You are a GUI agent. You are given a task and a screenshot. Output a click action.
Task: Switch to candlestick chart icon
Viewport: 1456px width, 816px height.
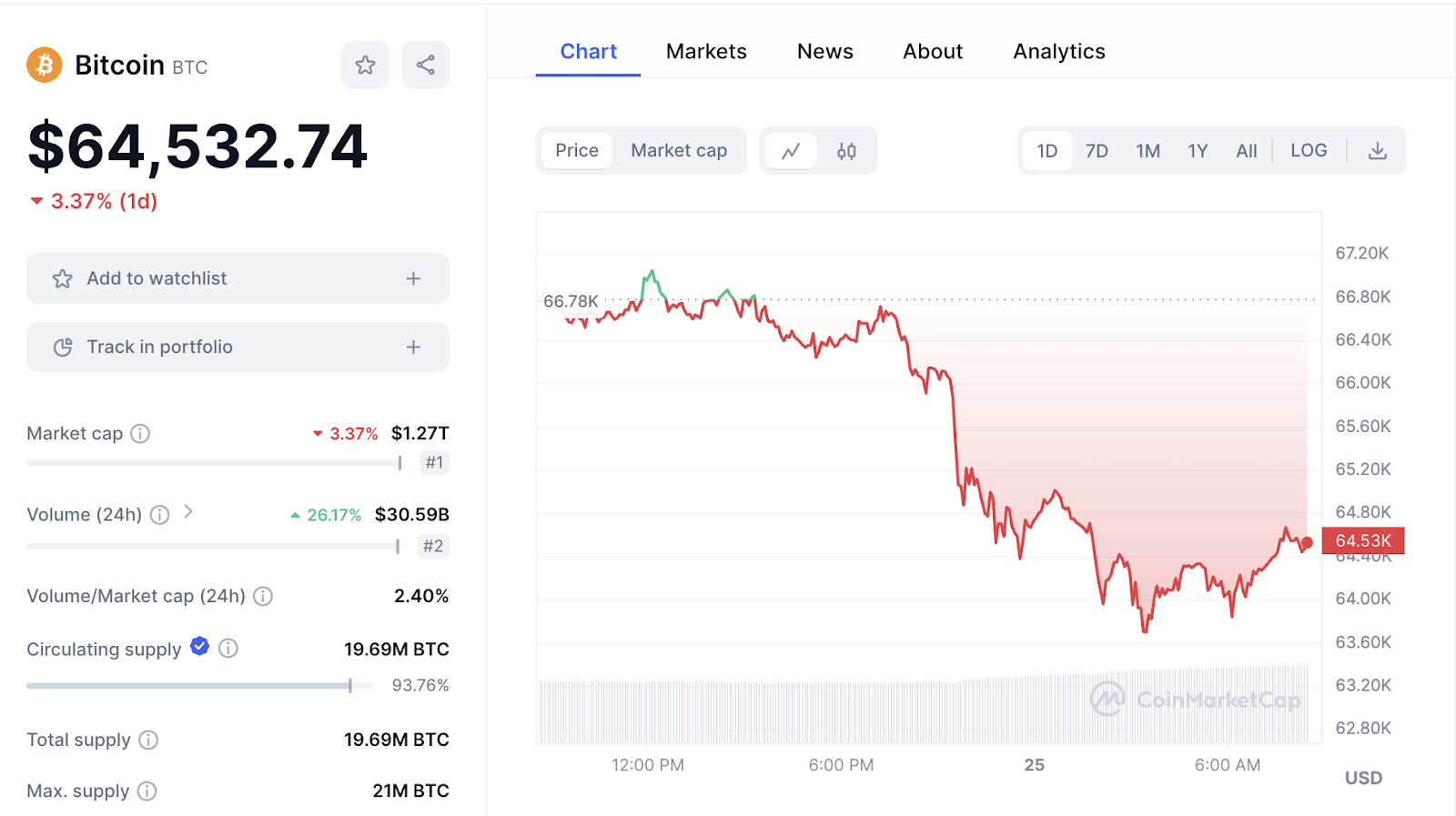click(846, 151)
